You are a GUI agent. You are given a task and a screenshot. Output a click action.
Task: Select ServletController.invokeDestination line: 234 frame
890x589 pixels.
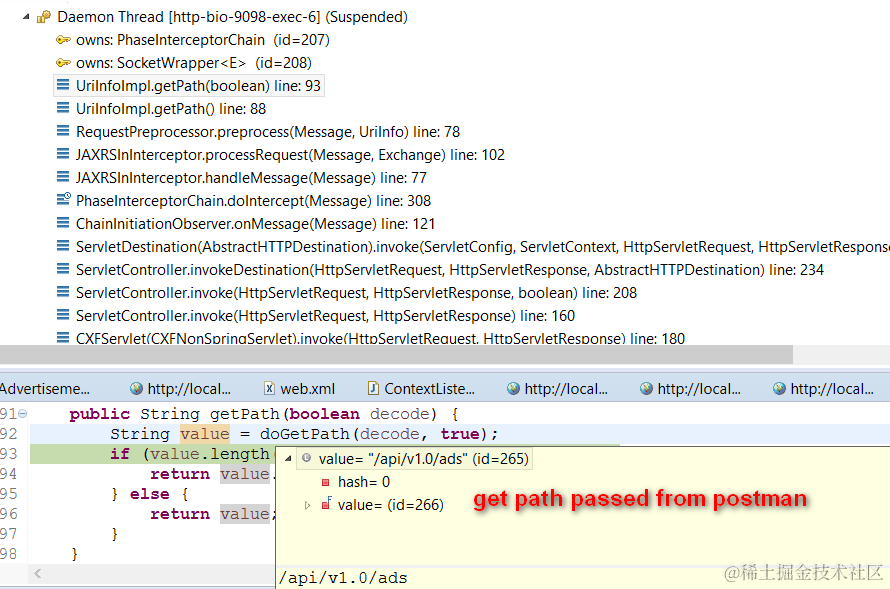[450, 270]
